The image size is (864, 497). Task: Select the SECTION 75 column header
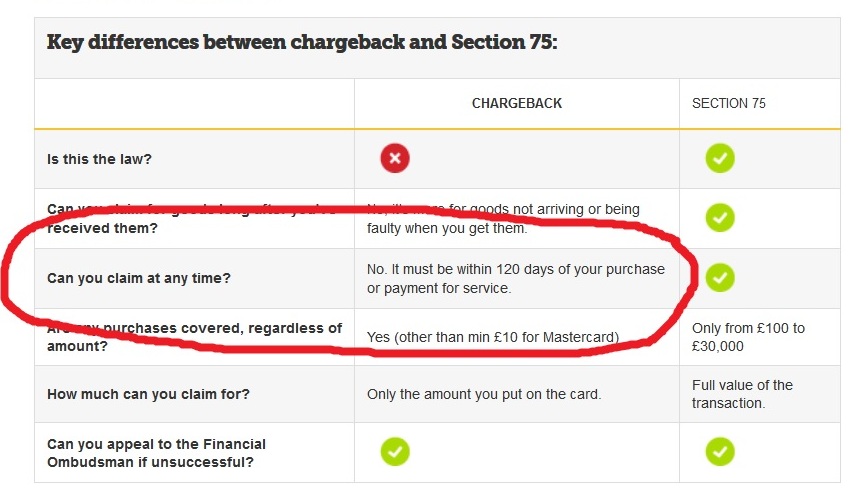point(729,103)
